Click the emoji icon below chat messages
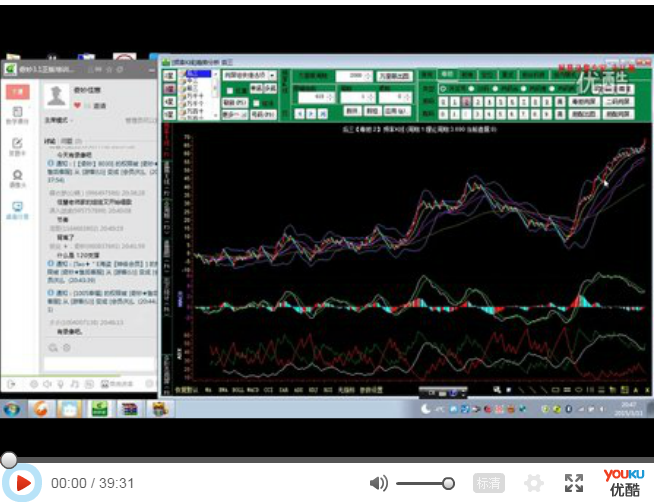 click(x=52, y=348)
